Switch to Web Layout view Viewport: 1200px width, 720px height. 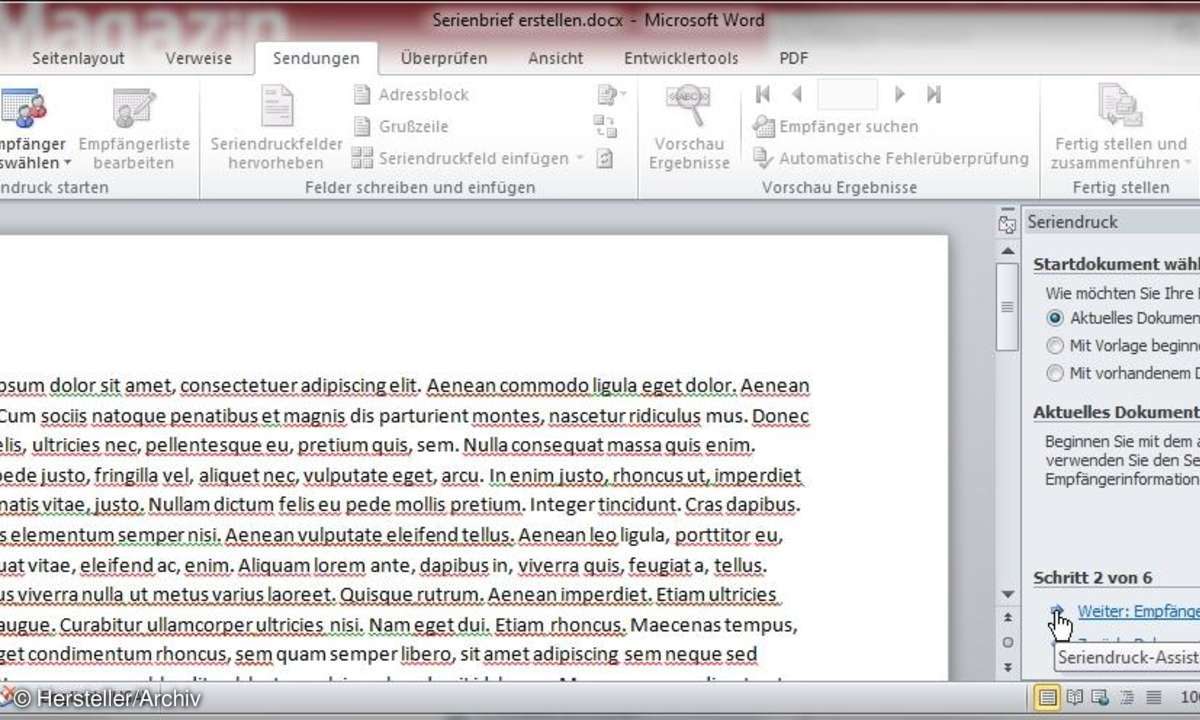click(x=1102, y=696)
